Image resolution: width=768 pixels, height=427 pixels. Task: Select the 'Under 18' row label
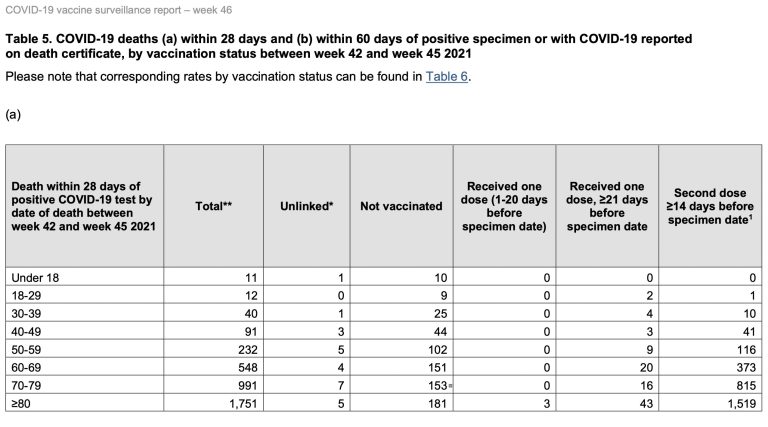tap(32, 277)
